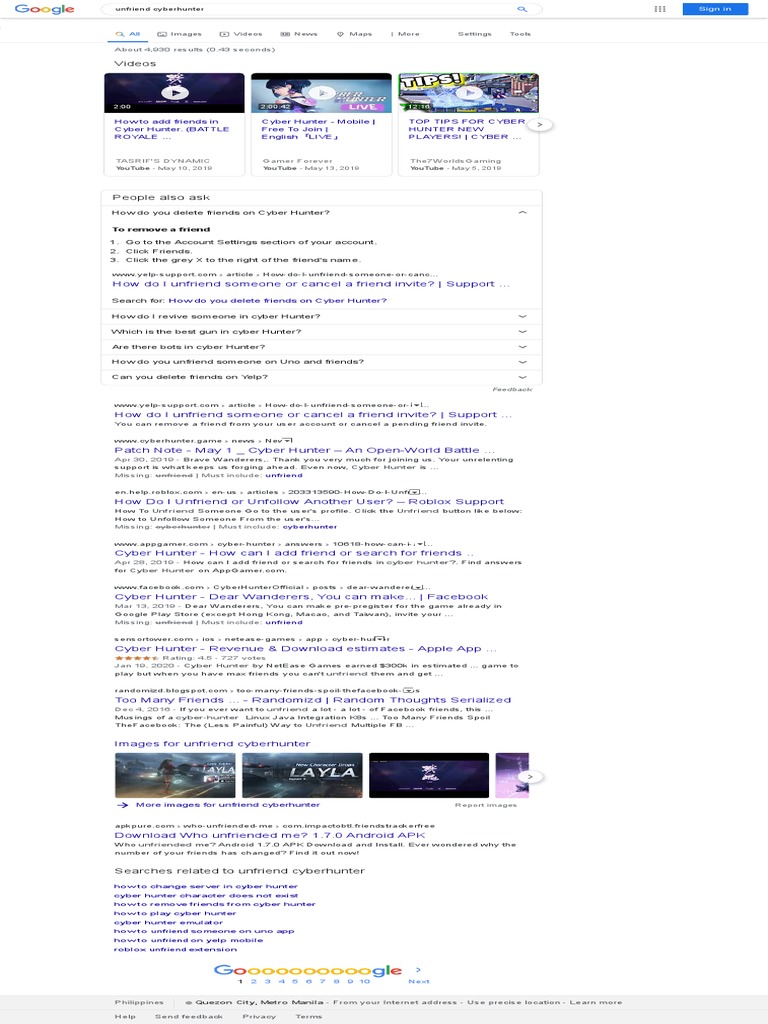Viewport: 768px width, 1024px height.
Task: Open the 'New Character Drops LAYLA' thumbnail
Action: tap(302, 775)
